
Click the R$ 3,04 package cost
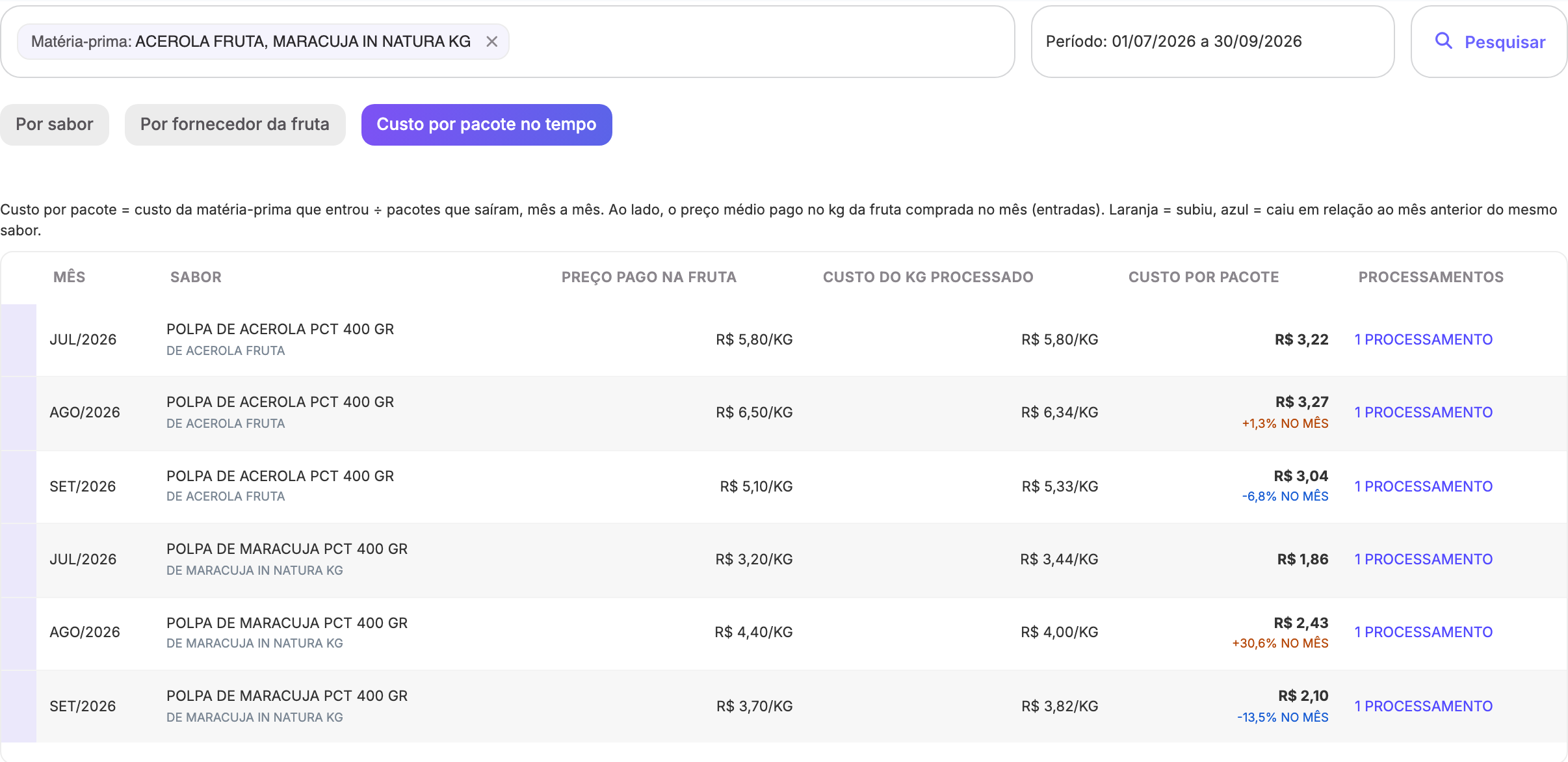coord(1301,476)
